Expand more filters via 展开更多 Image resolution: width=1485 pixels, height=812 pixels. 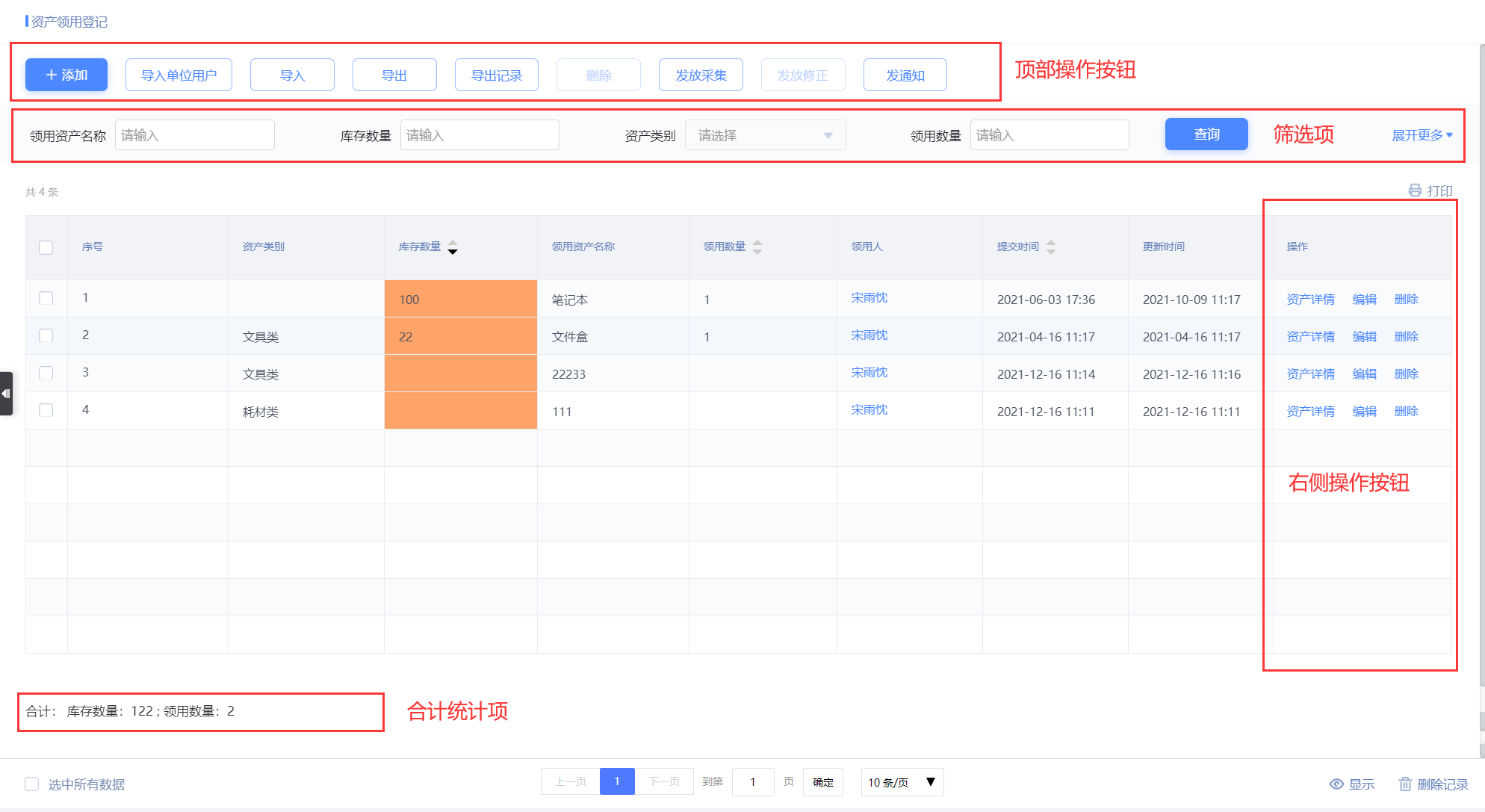(x=1422, y=135)
